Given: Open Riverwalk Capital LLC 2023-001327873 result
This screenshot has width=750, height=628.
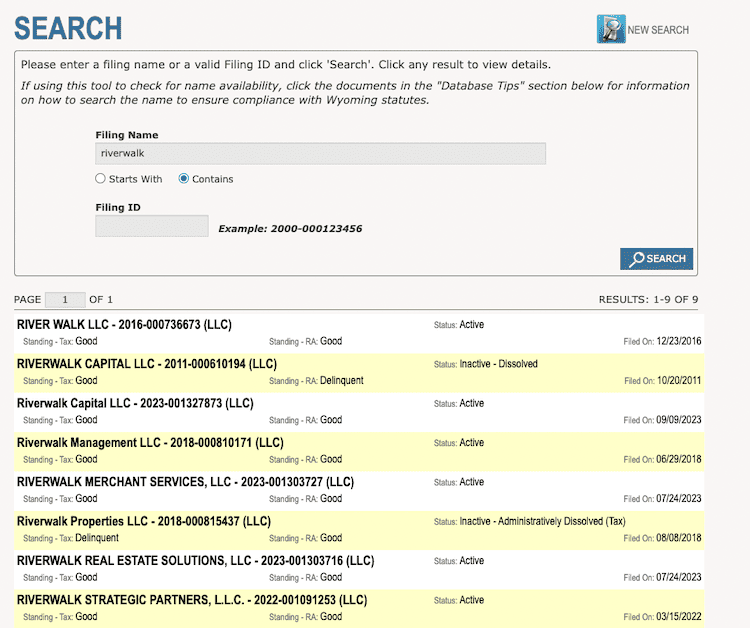Looking at the screenshot, I should pos(135,403).
